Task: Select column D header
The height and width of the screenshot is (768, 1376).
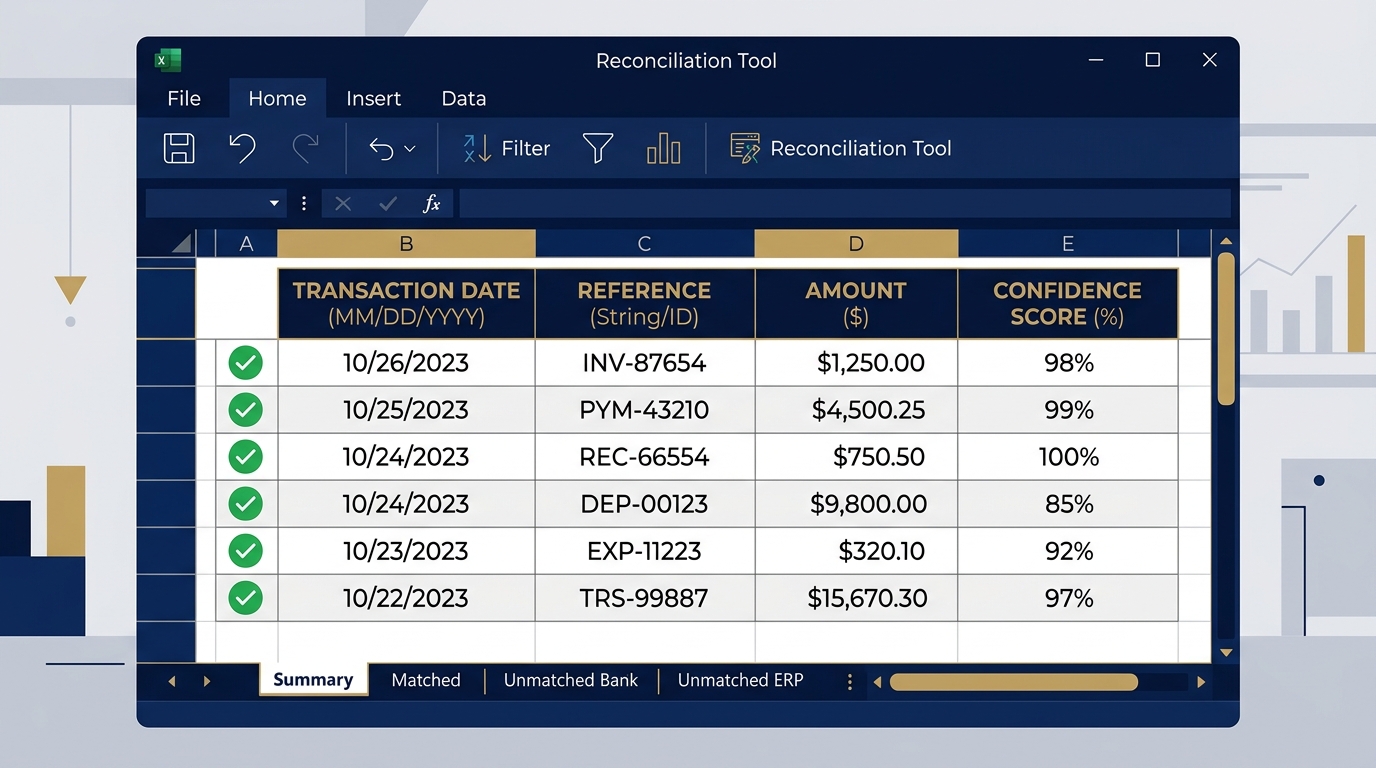Action: pyautogui.click(x=856, y=244)
